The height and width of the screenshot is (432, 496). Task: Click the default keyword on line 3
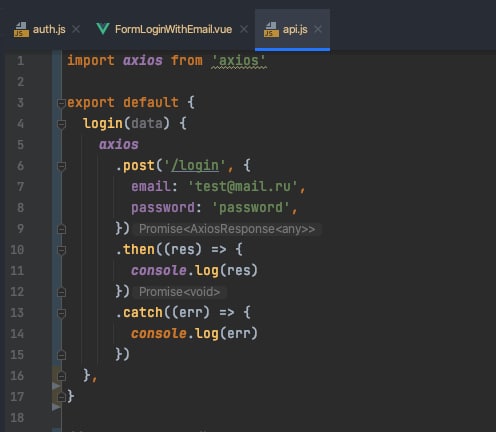[x=151, y=103]
